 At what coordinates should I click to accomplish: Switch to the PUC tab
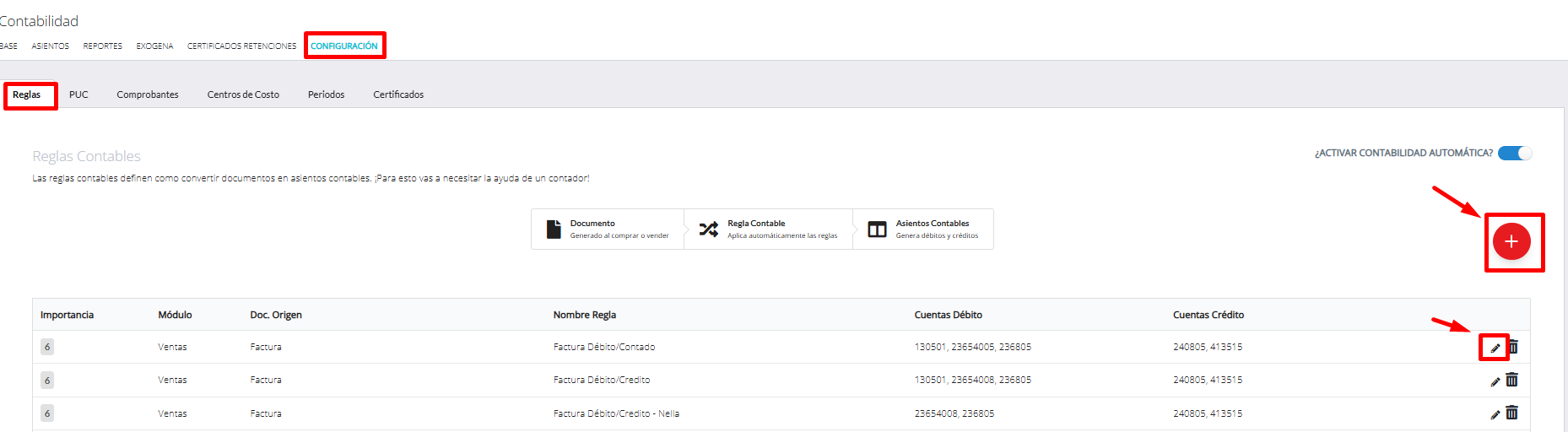78,94
